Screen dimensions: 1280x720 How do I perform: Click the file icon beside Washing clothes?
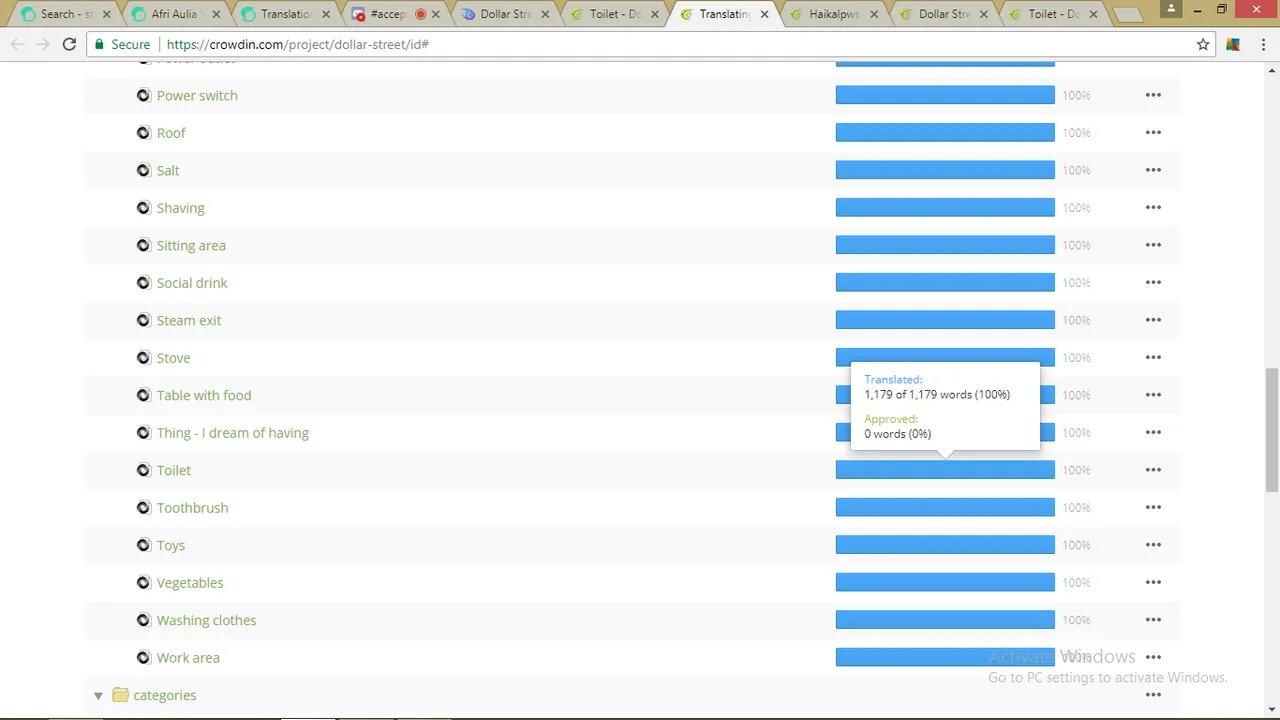pos(143,620)
